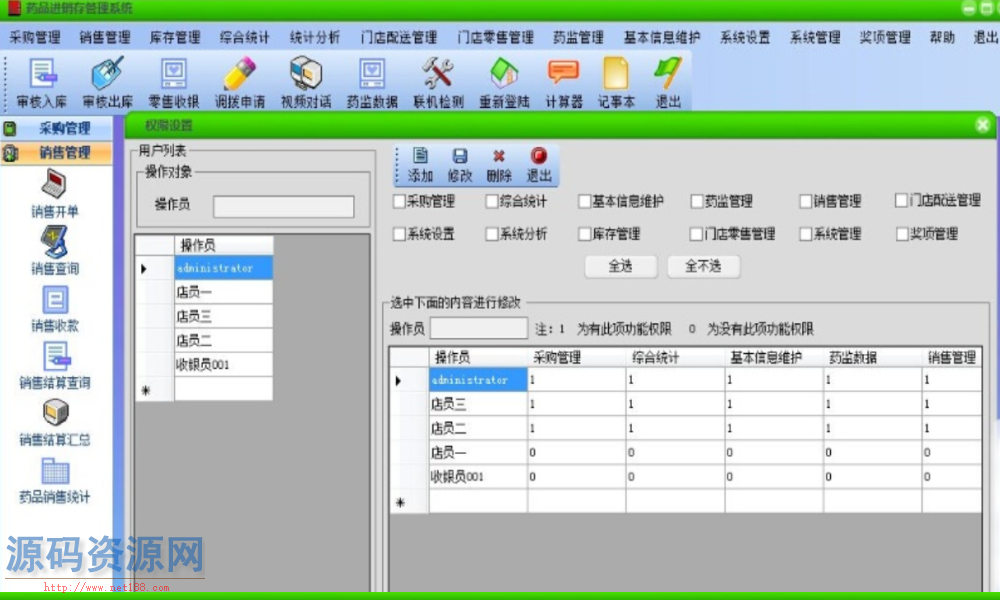Click 删除 red X icon
The width and height of the screenshot is (1000, 600).
pyautogui.click(x=499, y=165)
